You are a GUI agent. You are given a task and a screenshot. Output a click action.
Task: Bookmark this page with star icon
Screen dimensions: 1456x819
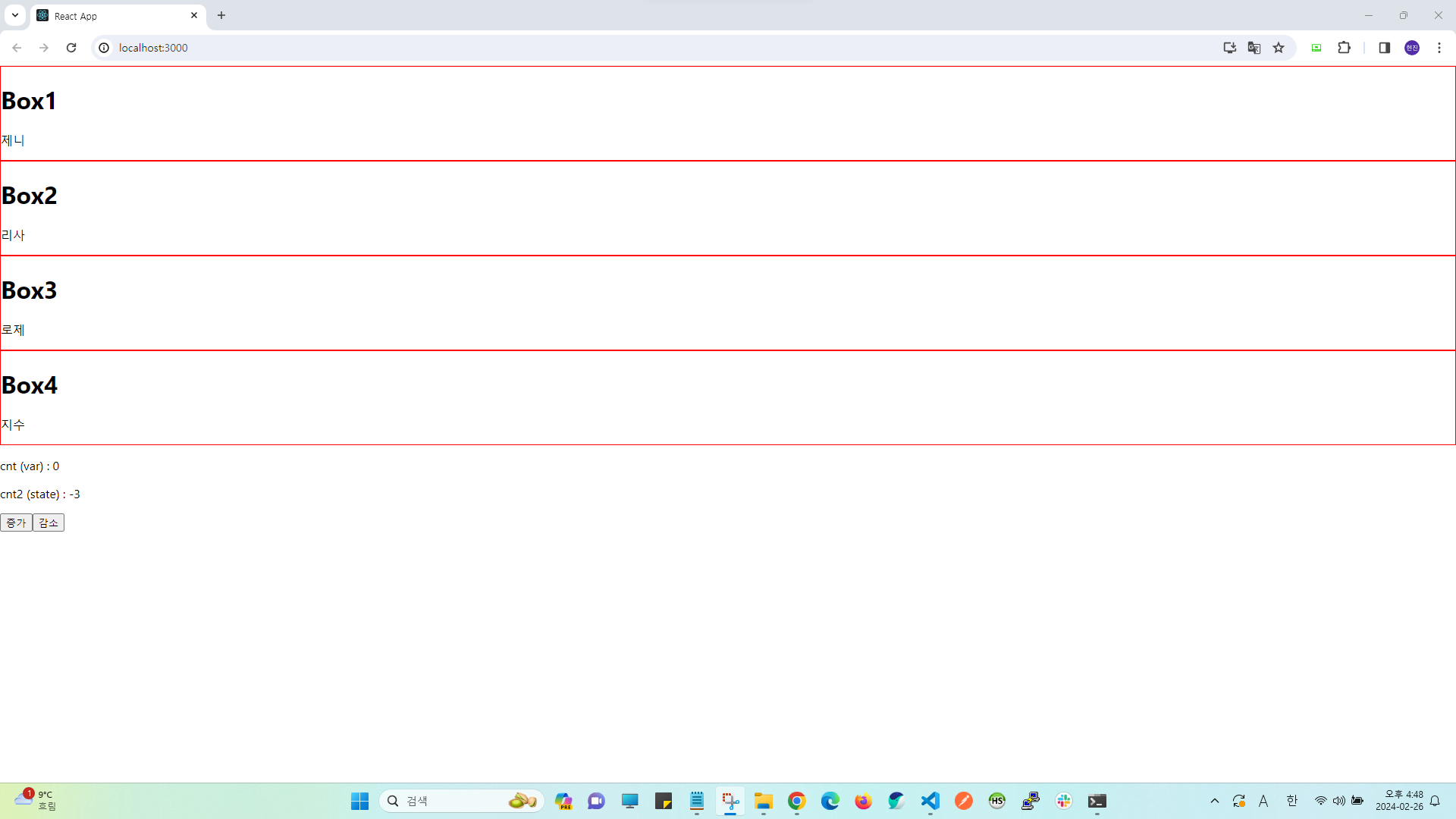[1279, 48]
